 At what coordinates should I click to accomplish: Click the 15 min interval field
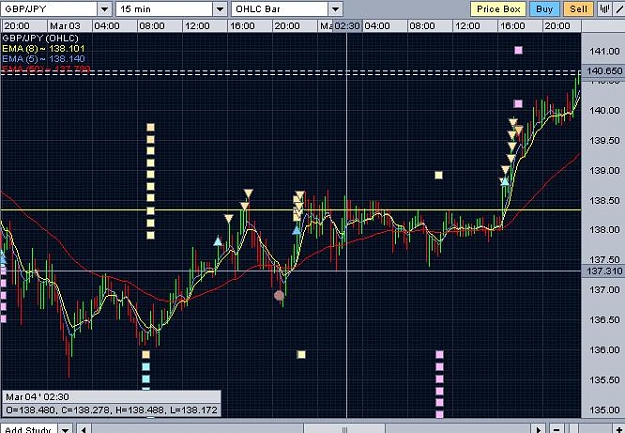[x=165, y=9]
